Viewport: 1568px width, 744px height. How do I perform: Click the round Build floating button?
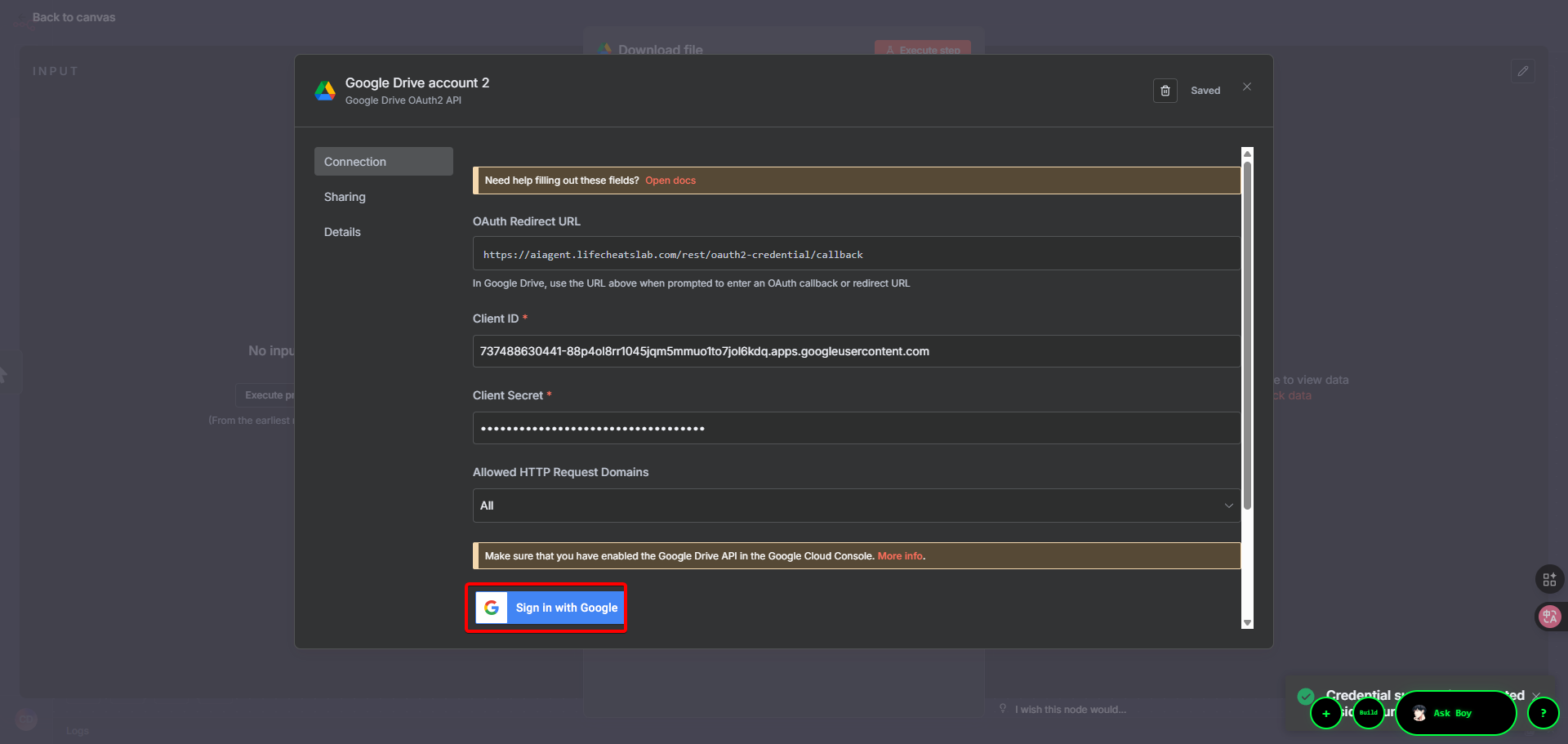click(1369, 713)
